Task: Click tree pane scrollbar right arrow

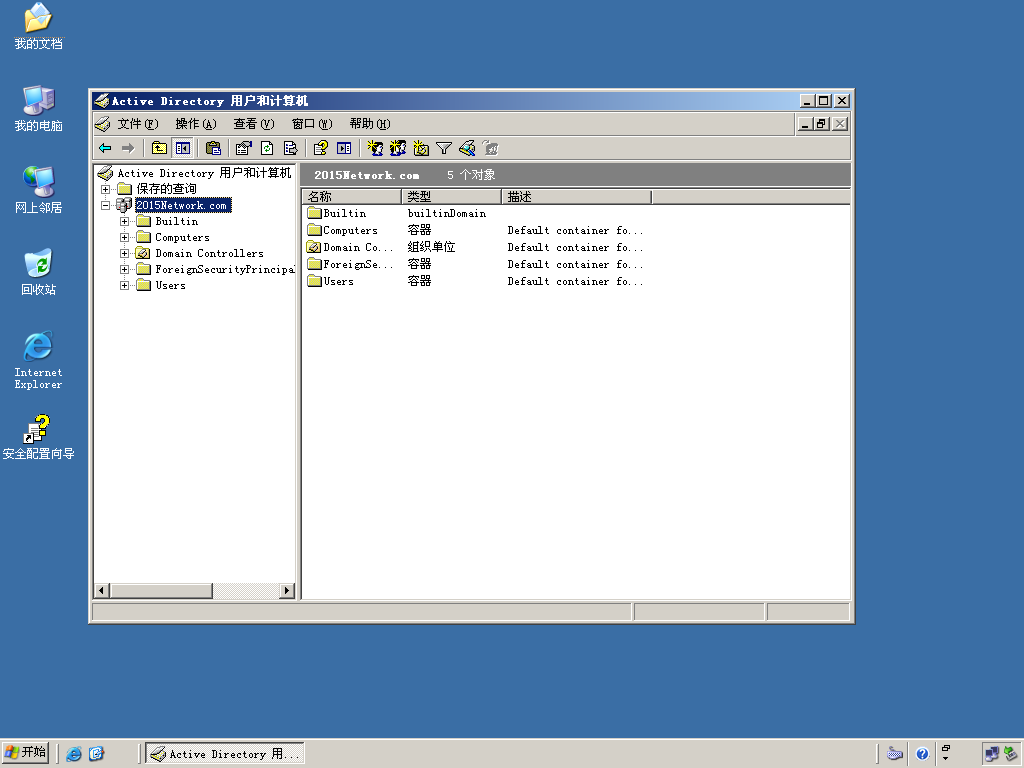Action: (x=286, y=590)
